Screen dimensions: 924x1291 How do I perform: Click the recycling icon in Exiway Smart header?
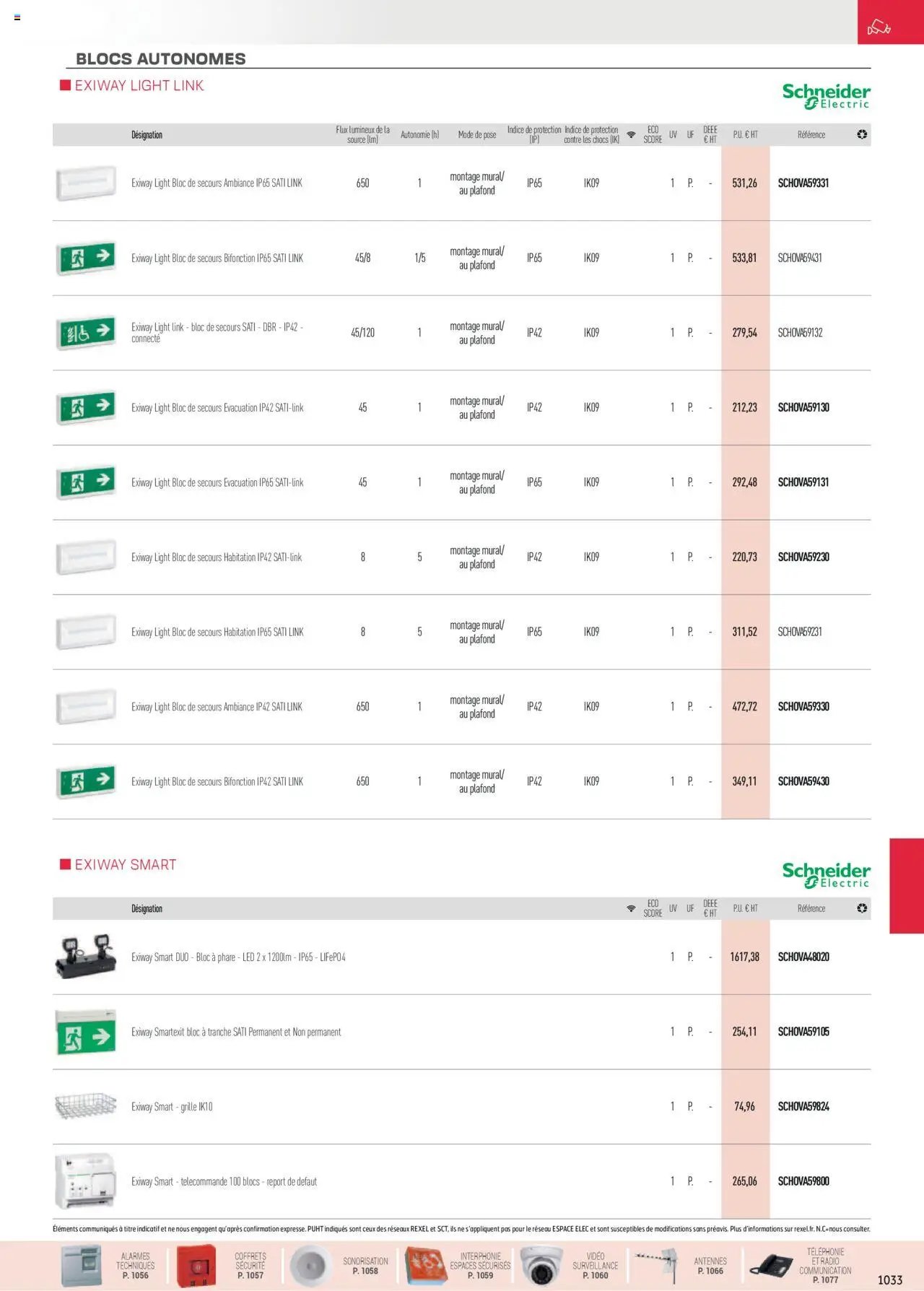[x=862, y=908]
